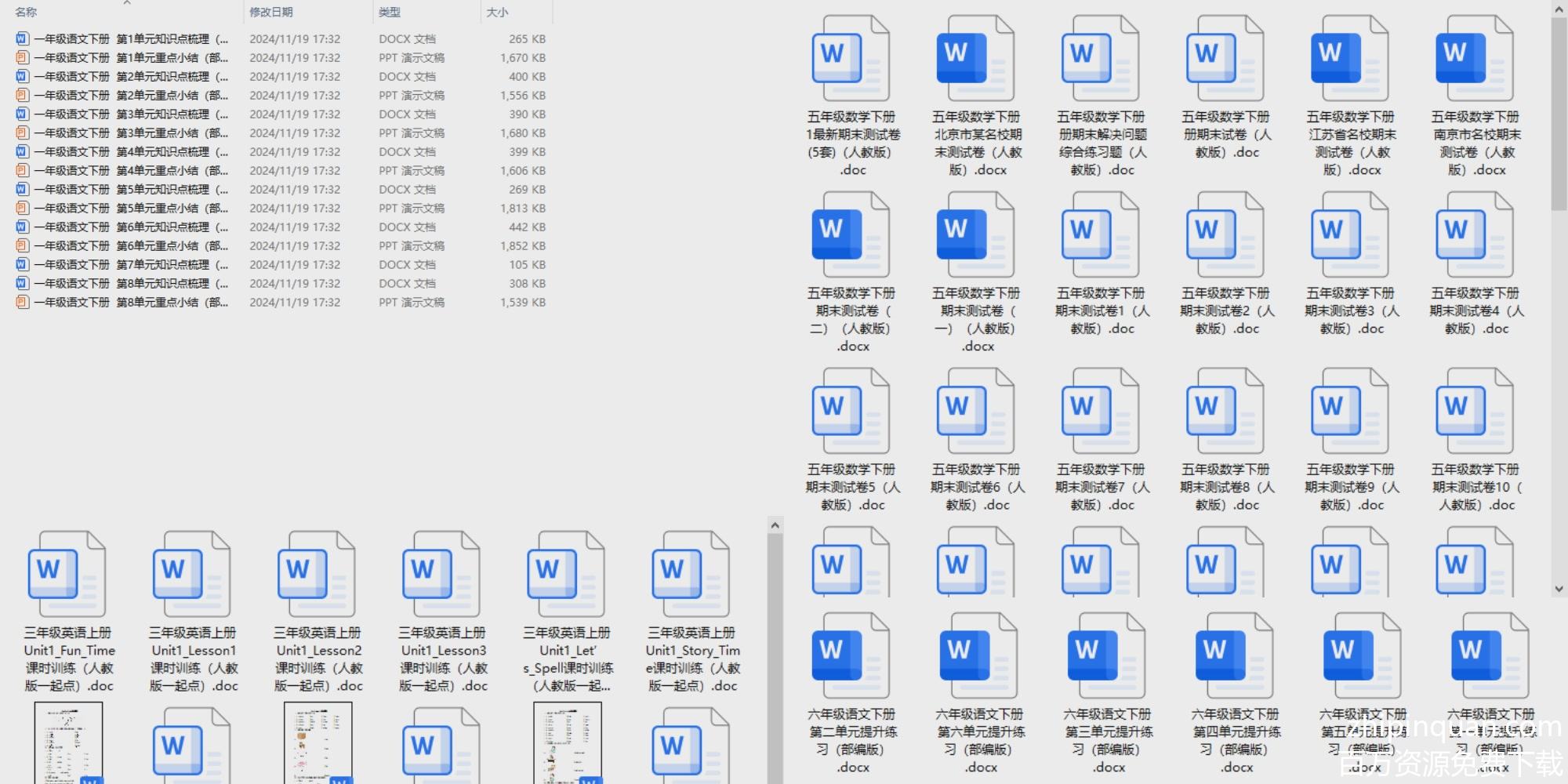Toggle sort arrow above 名称 column
This screenshot has width=1568, height=784.
[127, 3]
